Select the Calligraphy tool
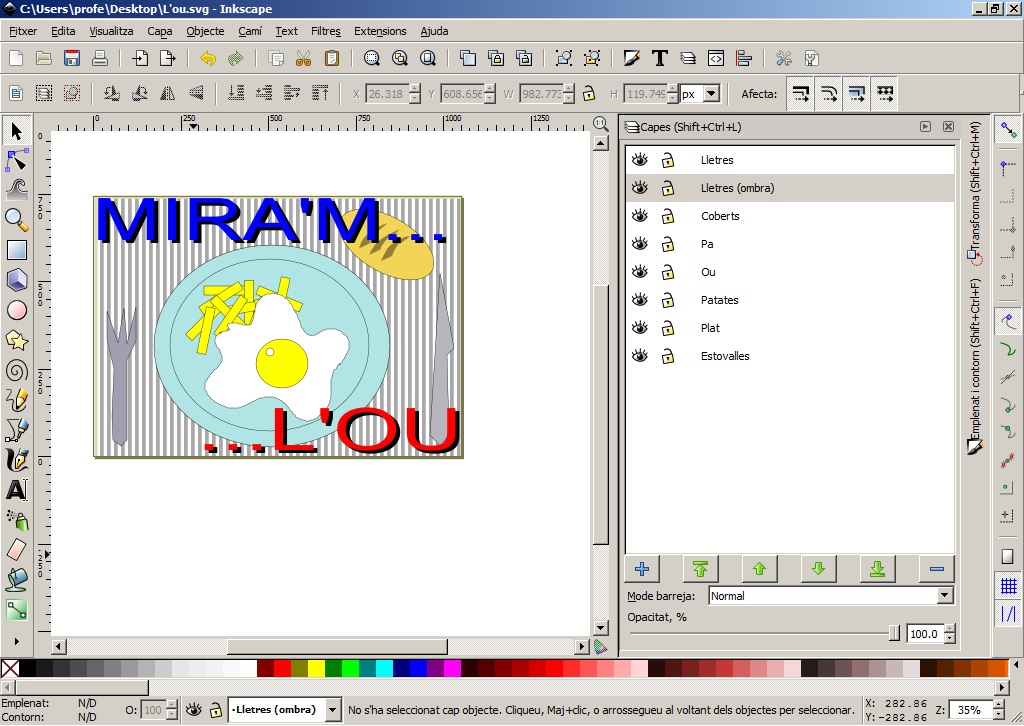This screenshot has width=1024, height=726. pos(17,460)
